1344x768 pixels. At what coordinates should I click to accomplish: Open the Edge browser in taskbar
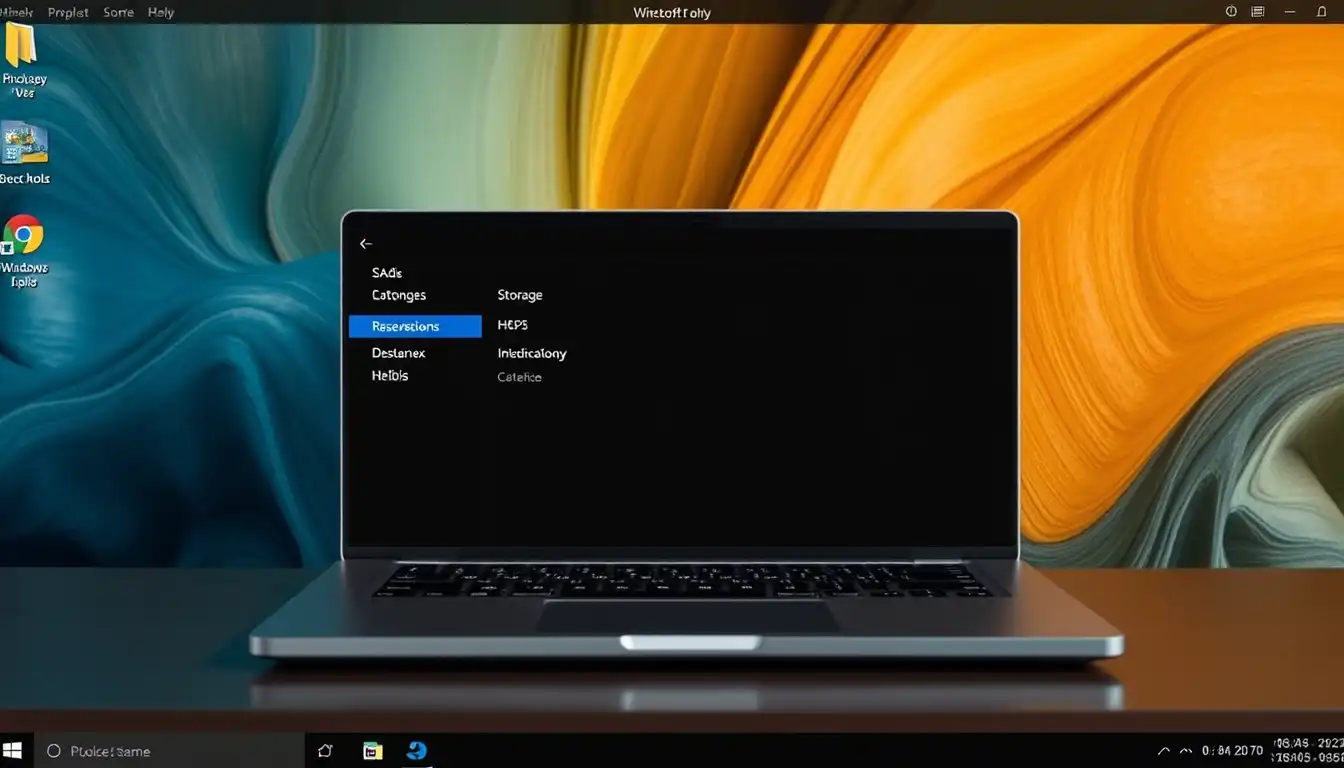tap(417, 750)
